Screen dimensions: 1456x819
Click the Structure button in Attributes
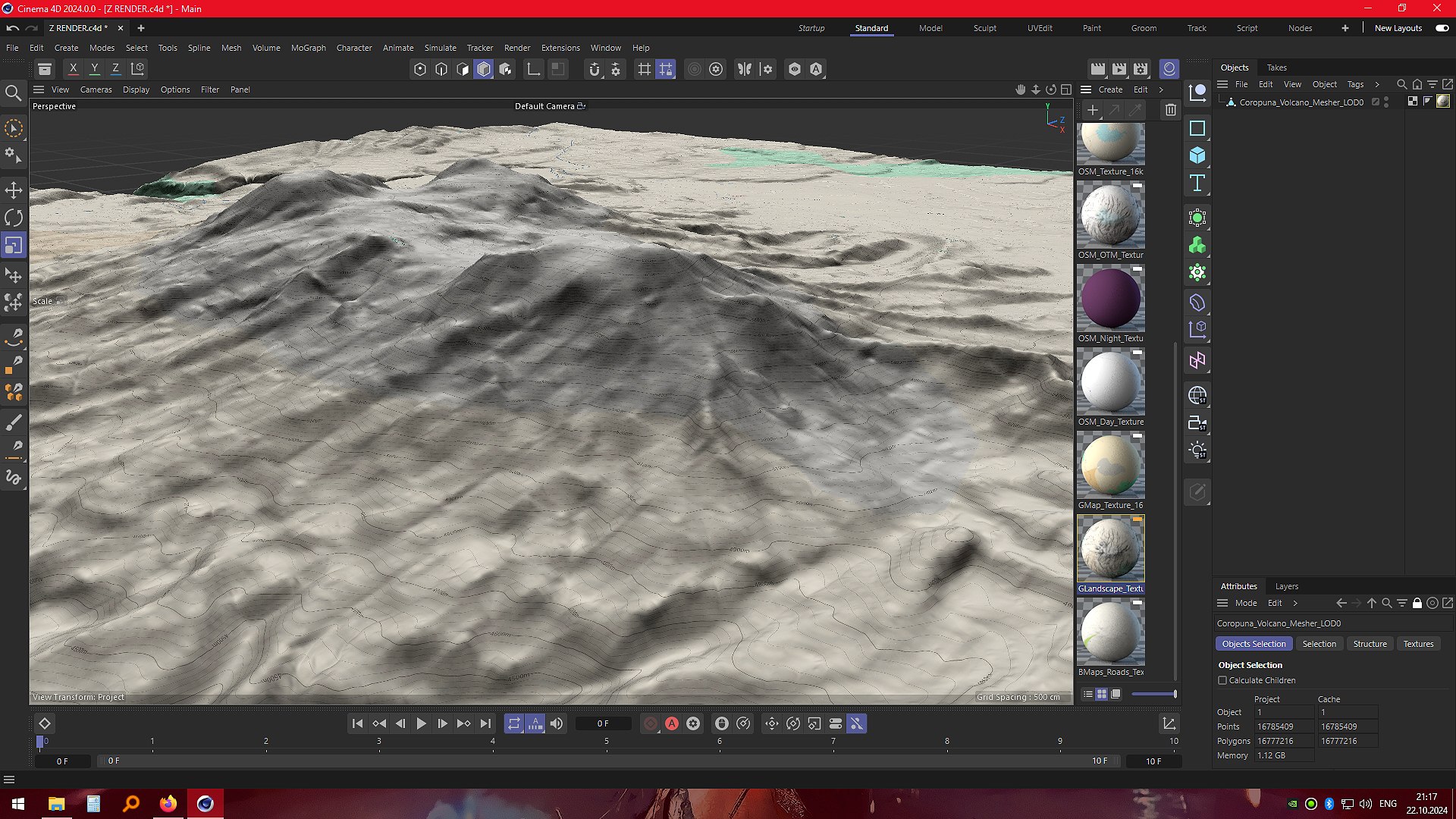1370,644
